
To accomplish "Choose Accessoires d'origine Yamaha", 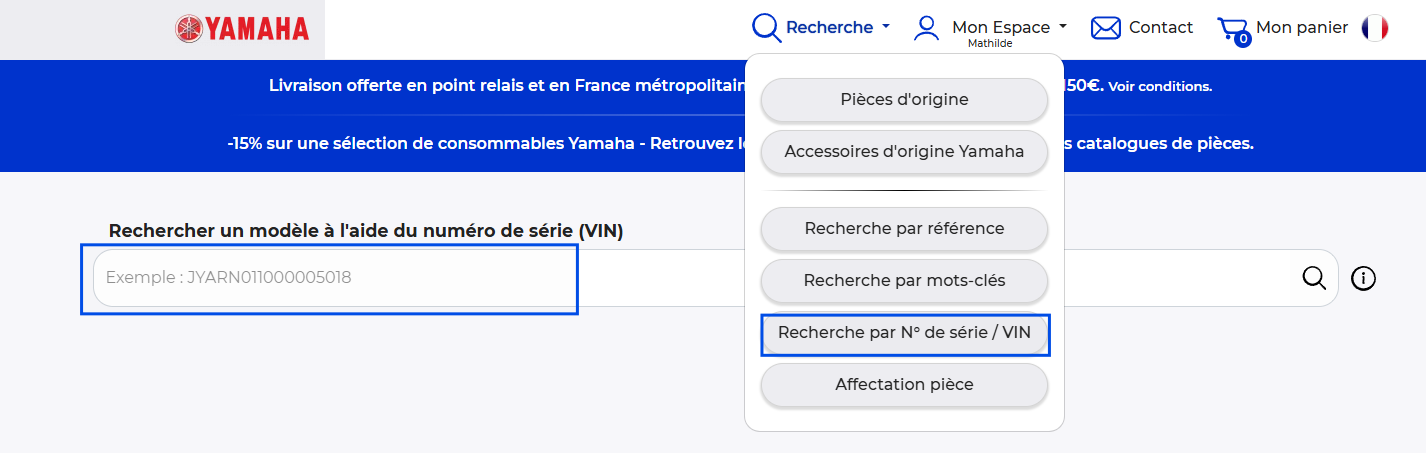I will click(904, 152).
